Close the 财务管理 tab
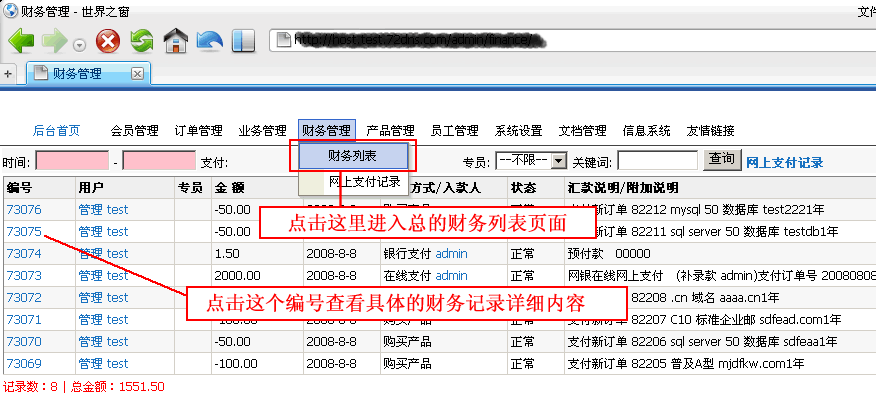 [137, 73]
